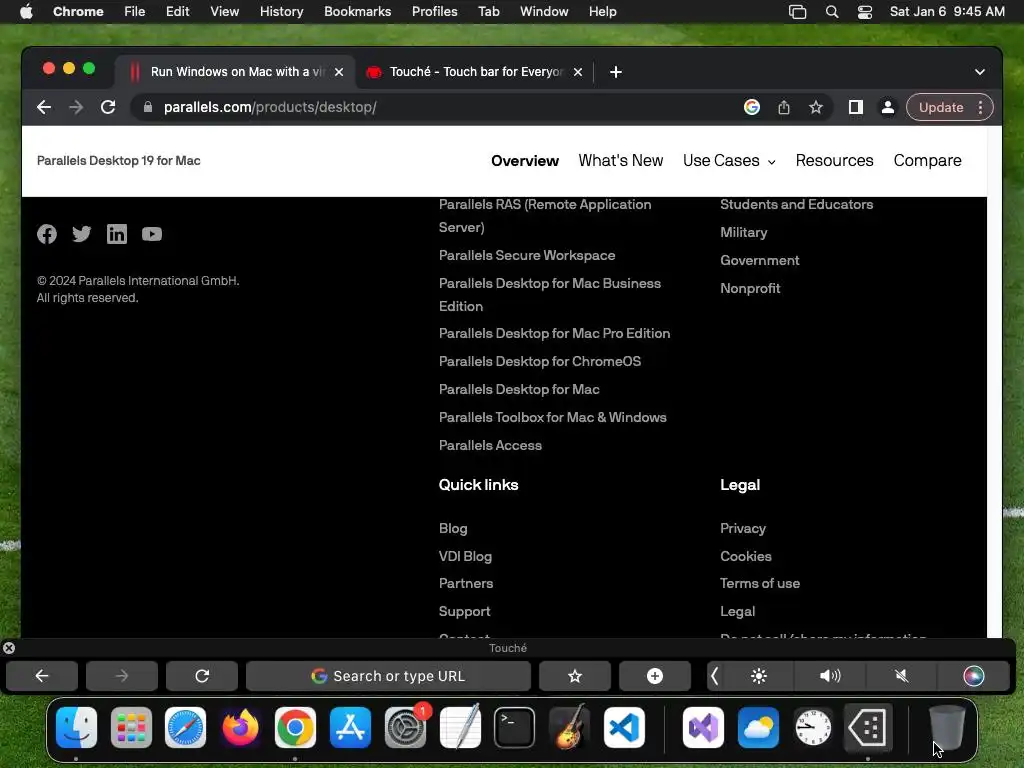
Task: Close the Touché window
Action: (x=9, y=648)
